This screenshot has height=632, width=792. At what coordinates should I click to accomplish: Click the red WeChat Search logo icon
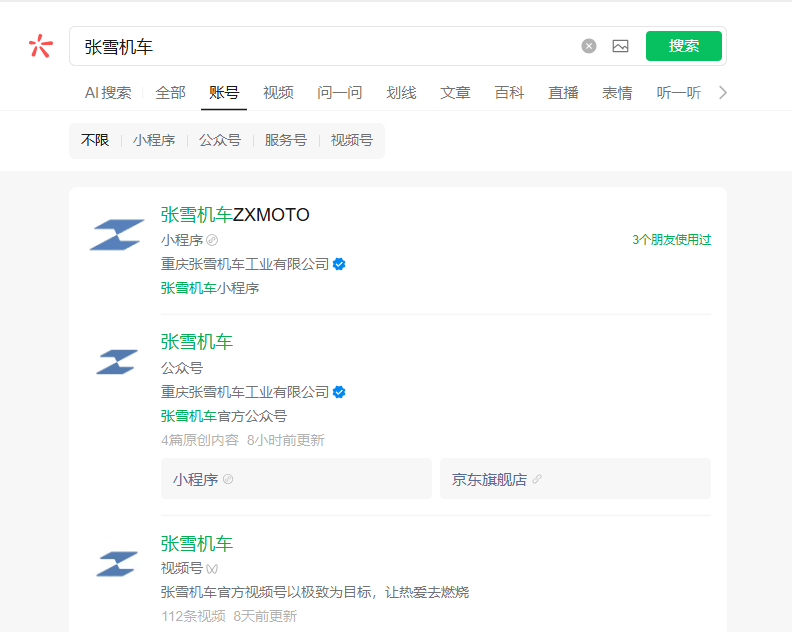coord(41,46)
